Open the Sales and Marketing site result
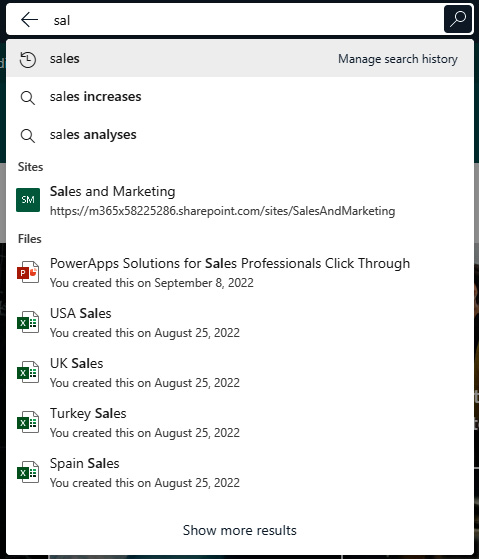The height and width of the screenshot is (559, 479). [112, 191]
